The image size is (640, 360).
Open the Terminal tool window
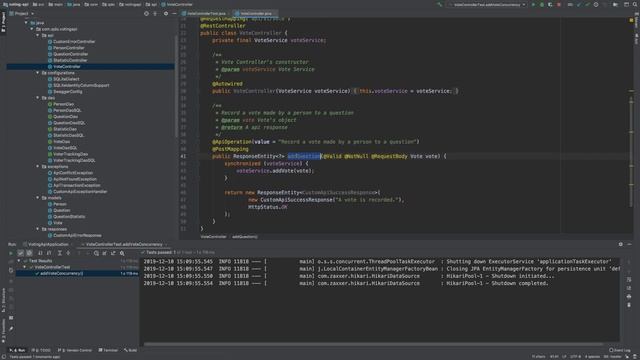[x=108, y=350]
